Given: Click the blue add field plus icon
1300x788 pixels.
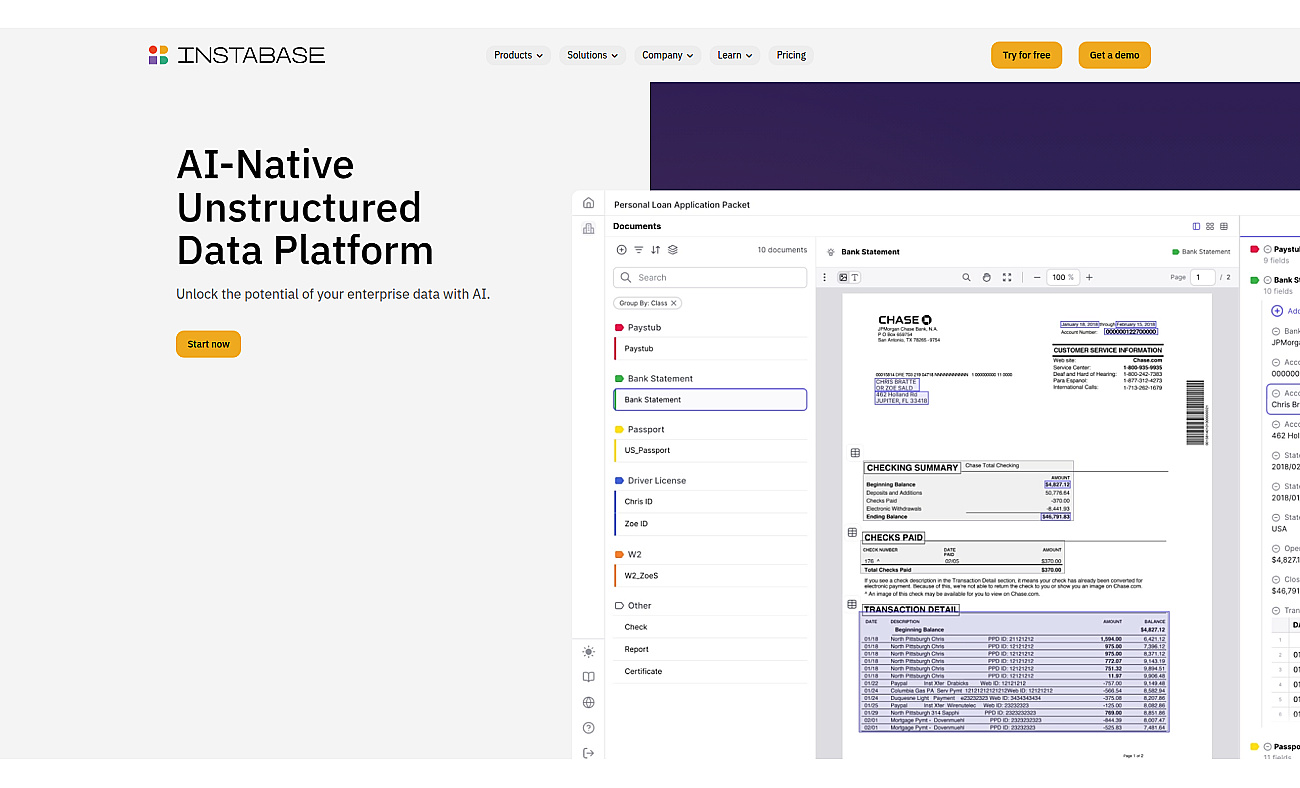Looking at the screenshot, I should click(1277, 311).
